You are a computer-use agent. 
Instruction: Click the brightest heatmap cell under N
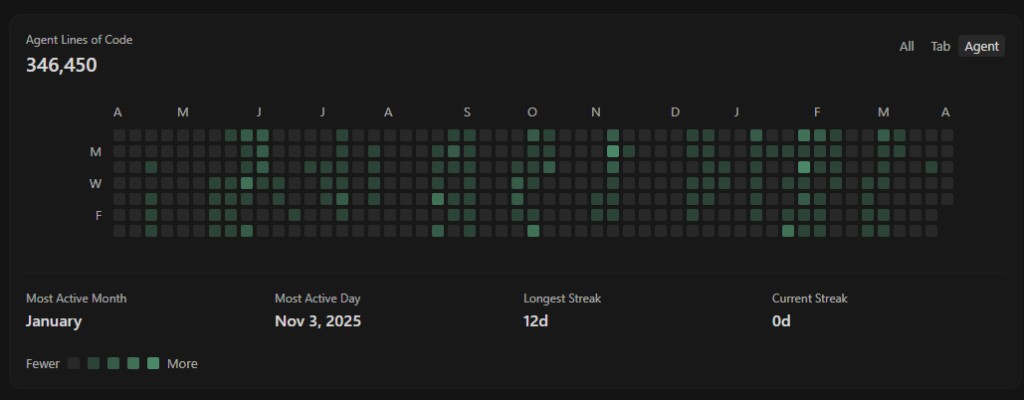[x=613, y=151]
